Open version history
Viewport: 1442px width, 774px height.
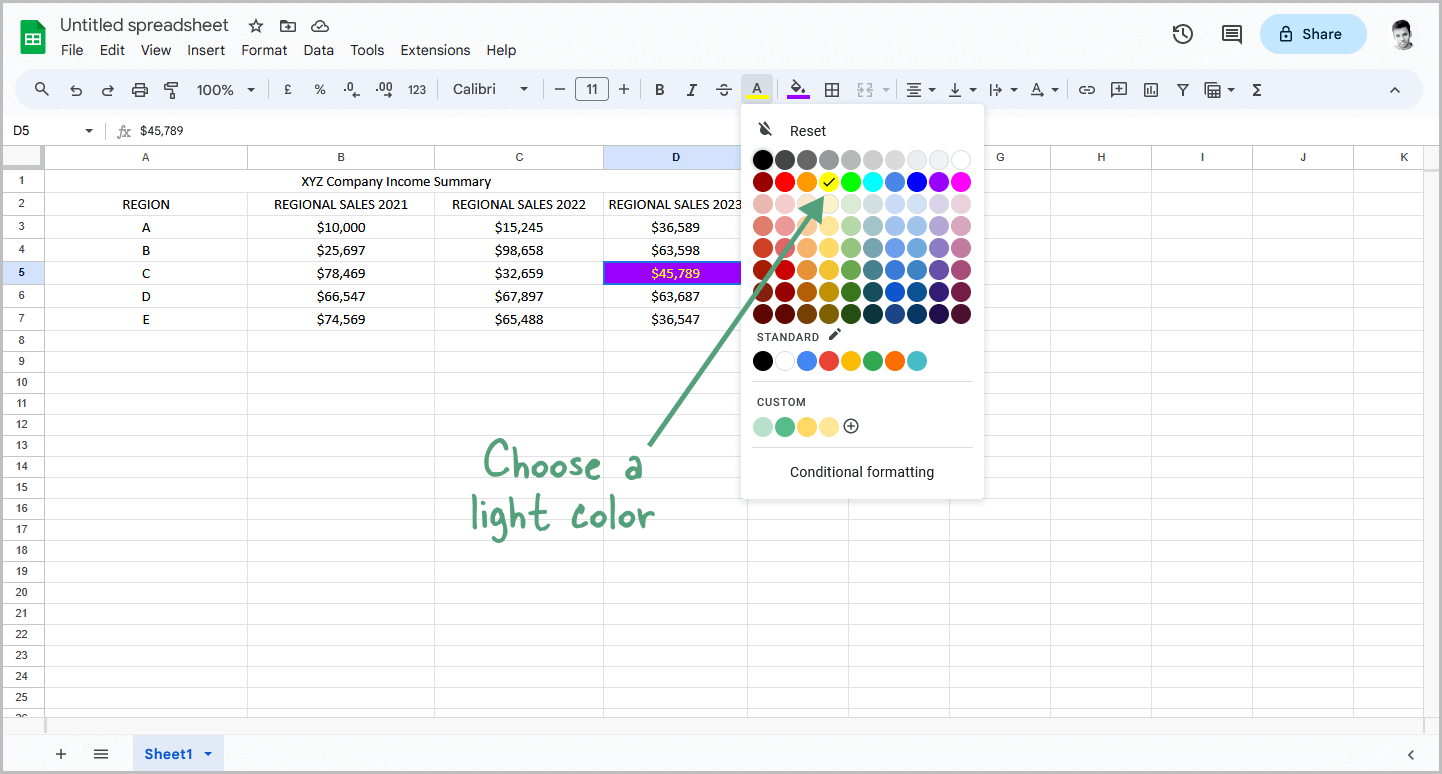(x=1182, y=33)
